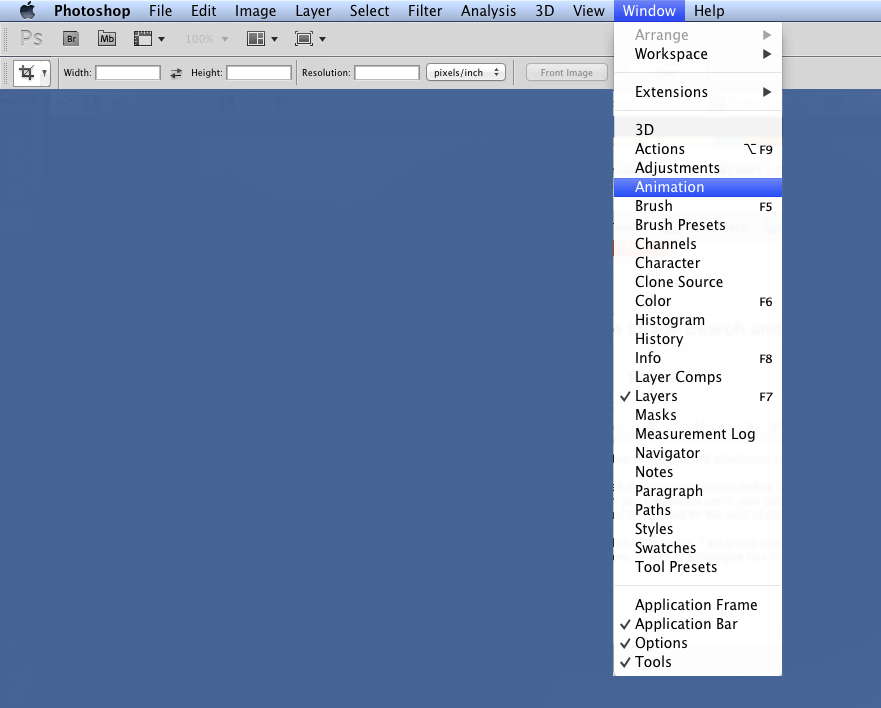
Task: Open the View Extras dropdown arrow
Action: [162, 39]
